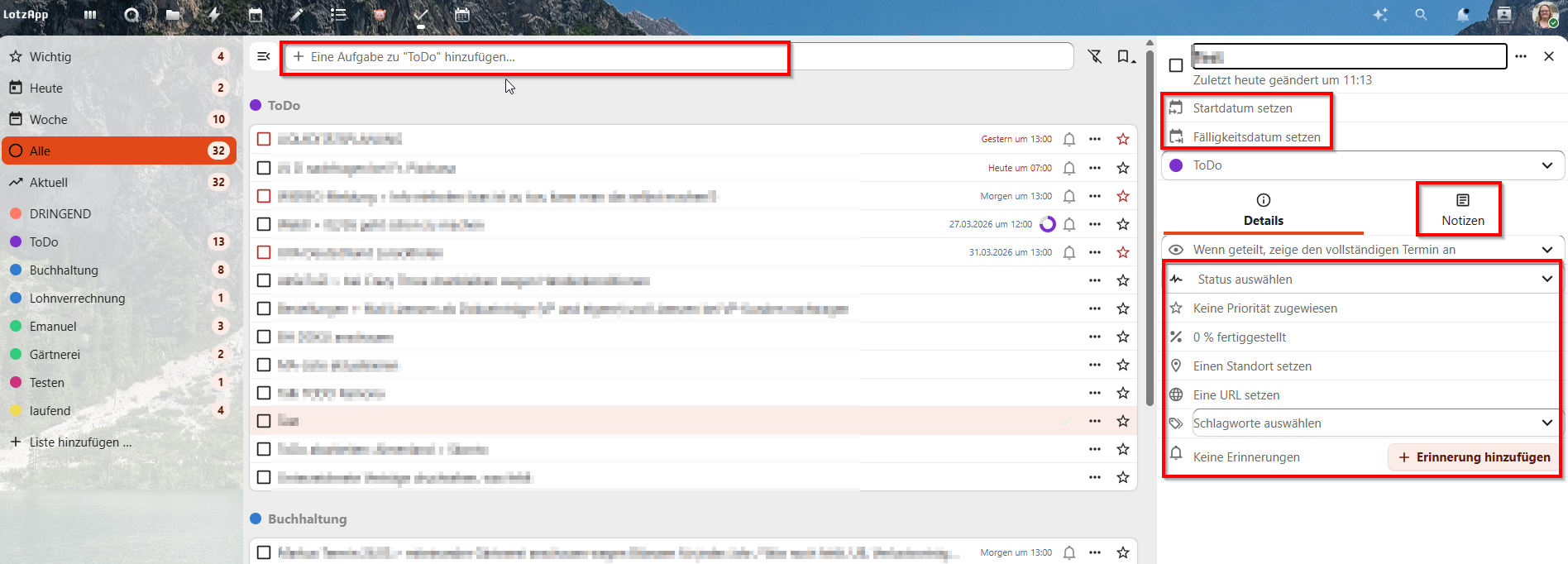
Task: Click Fälligkeitsdatum setzen
Action: pyautogui.click(x=1255, y=137)
